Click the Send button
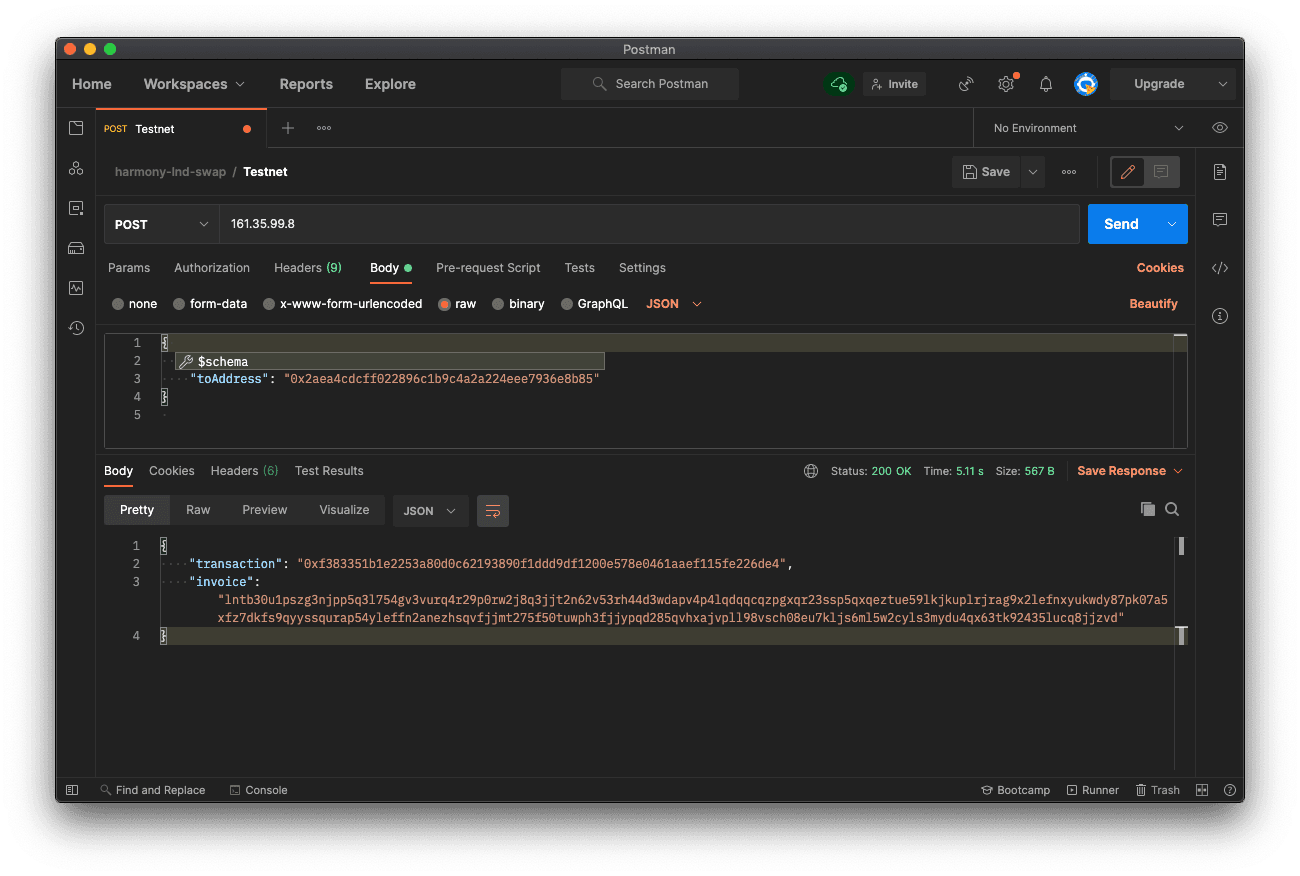Screen dimensions: 1300x876 point(1121,224)
